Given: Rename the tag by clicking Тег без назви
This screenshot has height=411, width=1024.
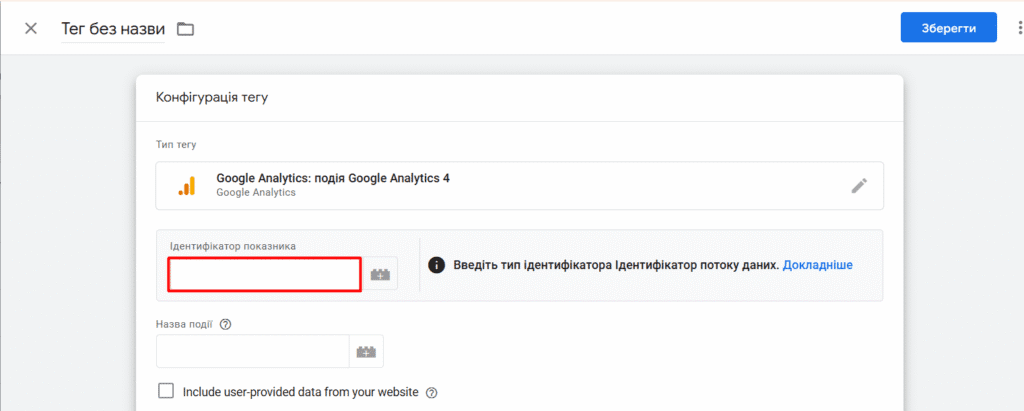Looking at the screenshot, I should pos(113,29).
